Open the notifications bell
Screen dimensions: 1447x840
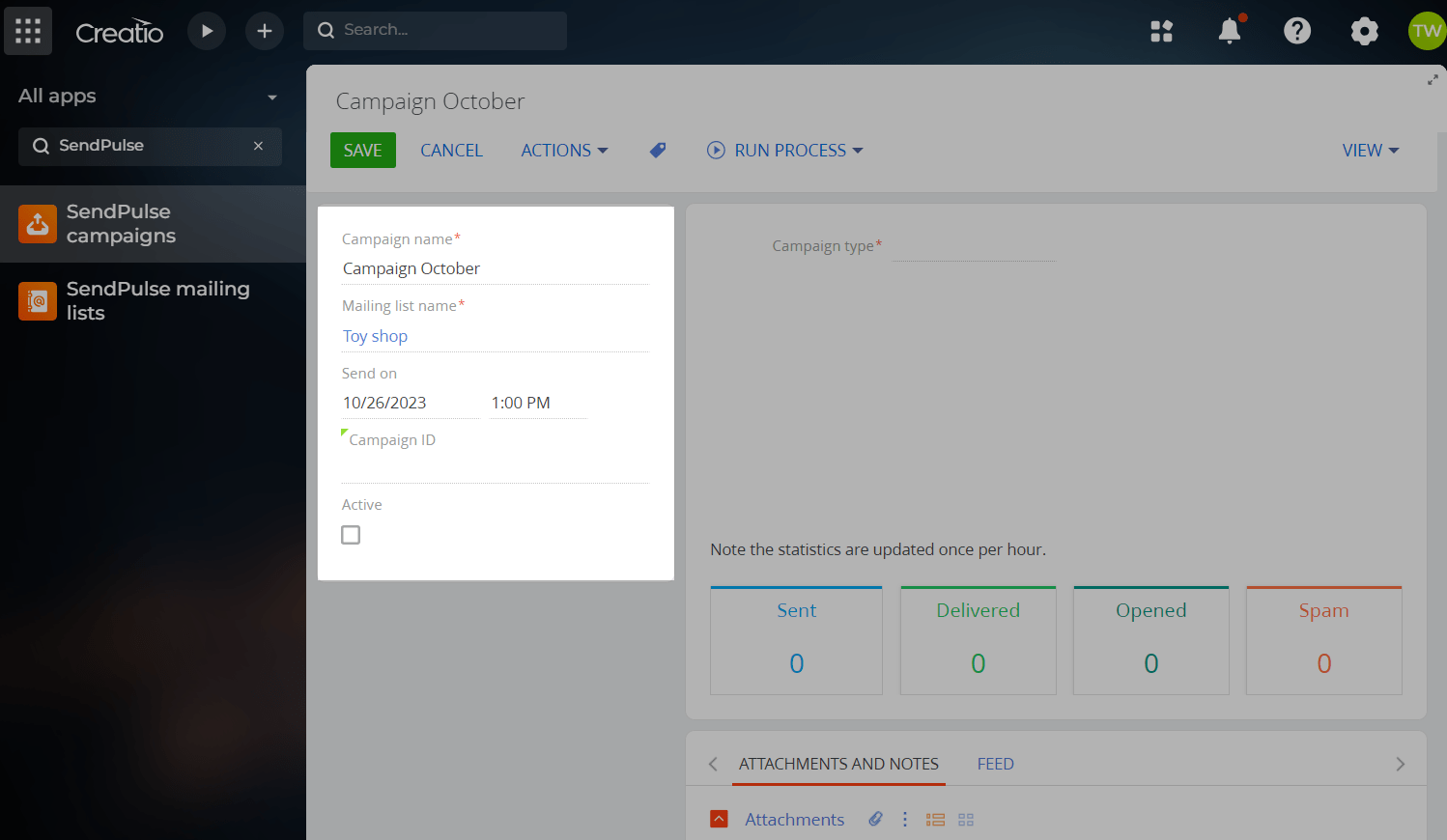[x=1229, y=31]
